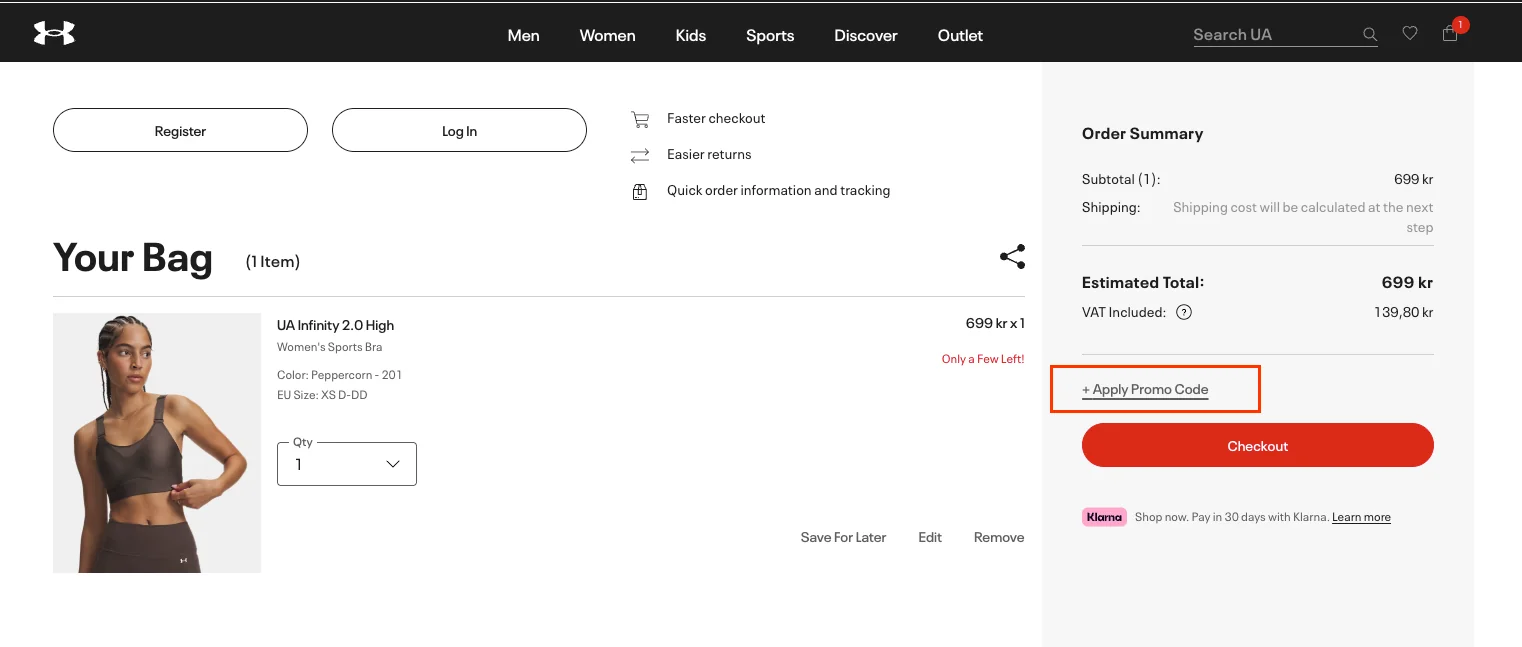Click the sports bra product thumbnail
Image resolution: width=1522 pixels, height=647 pixels.
pyautogui.click(x=157, y=443)
